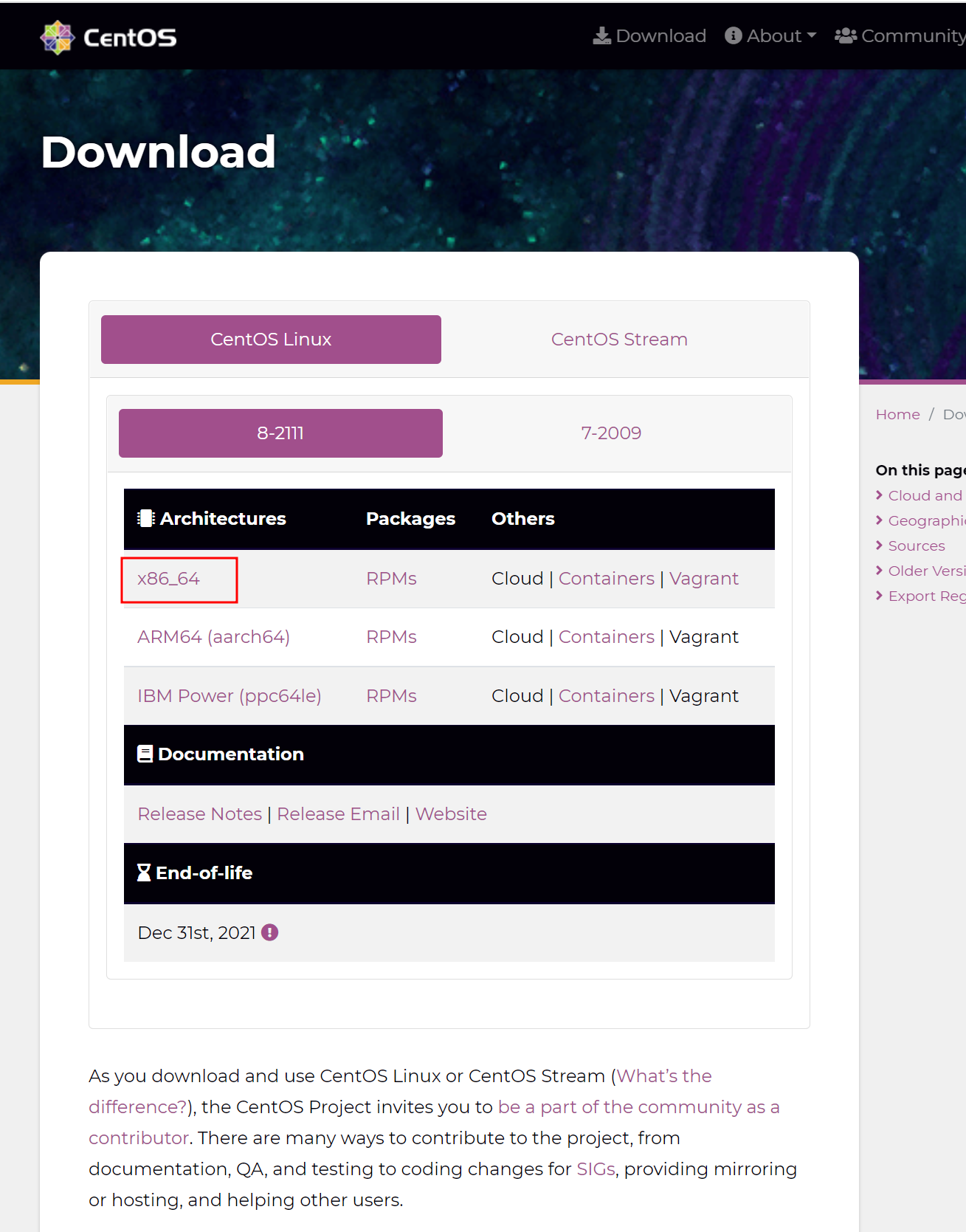This screenshot has width=966, height=1232.
Task: Click the Packages column header
Action: click(x=410, y=519)
